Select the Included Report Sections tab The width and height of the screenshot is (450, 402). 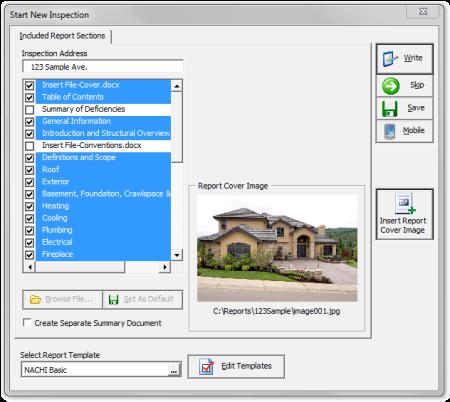click(x=62, y=36)
